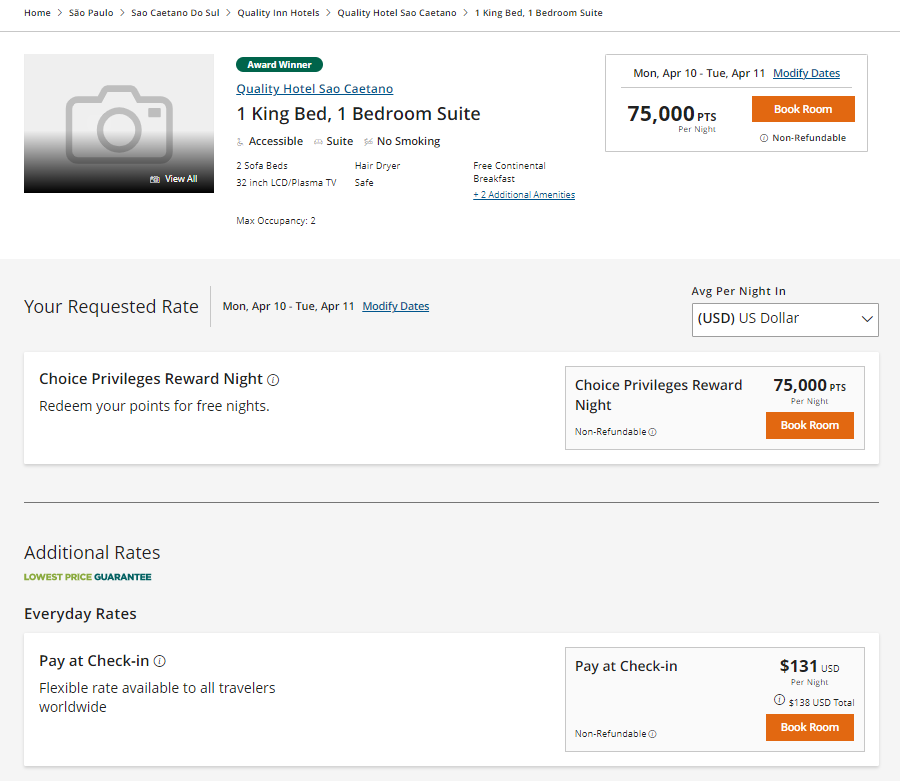Open the room photo placeholder thumbnail
900x781 pixels.
tap(119, 123)
